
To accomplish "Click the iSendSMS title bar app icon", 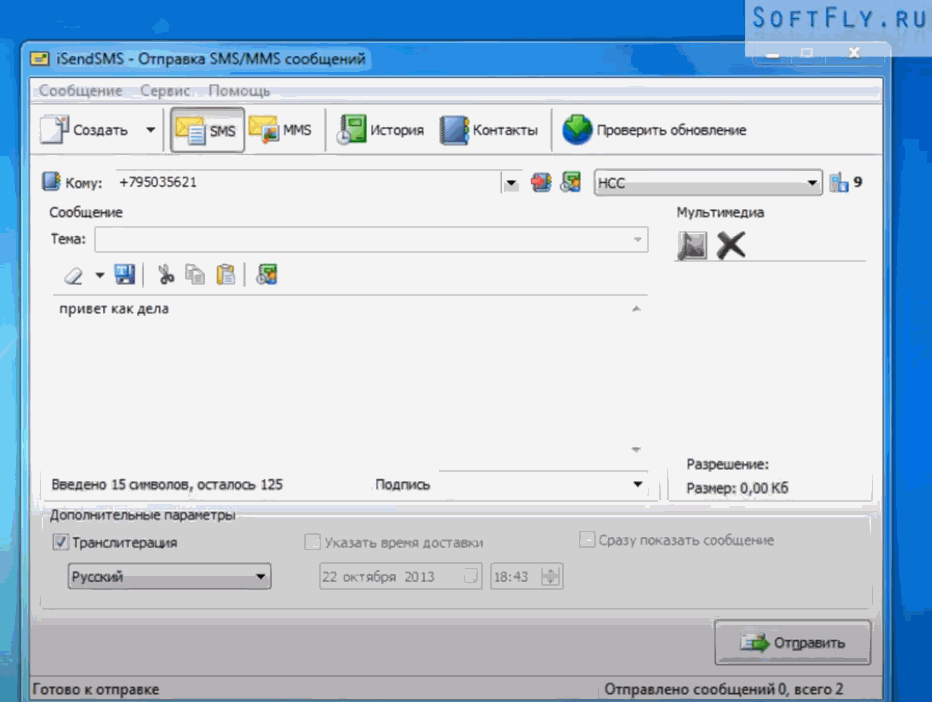I will (40, 58).
